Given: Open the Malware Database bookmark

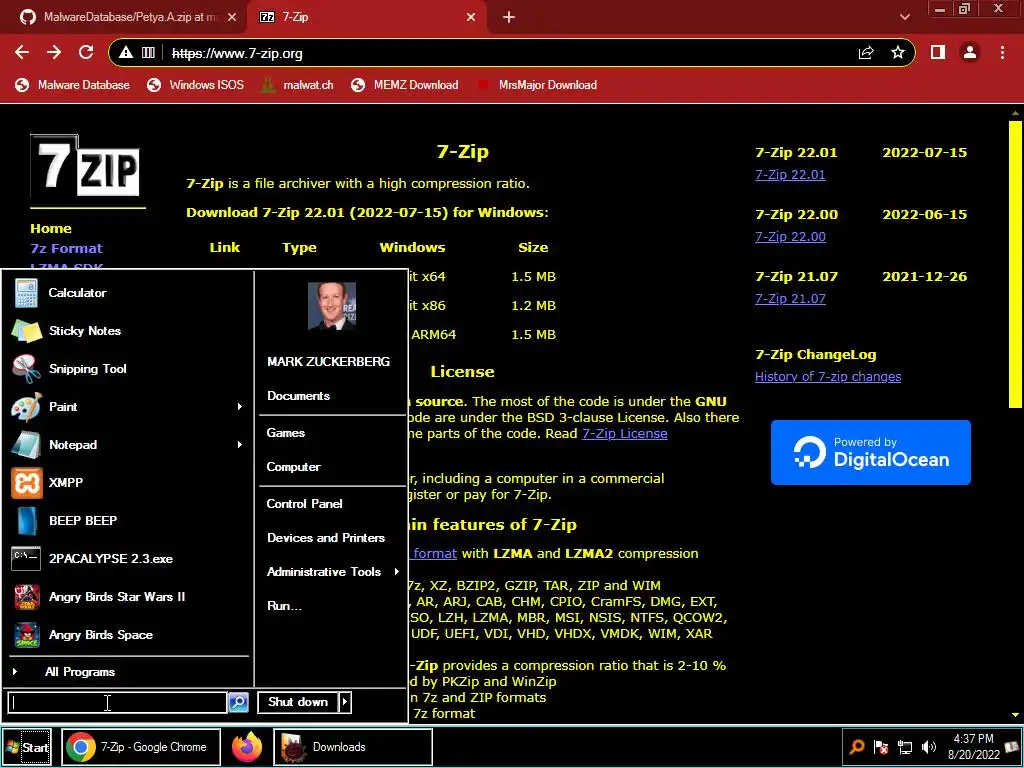Looking at the screenshot, I should [x=72, y=85].
